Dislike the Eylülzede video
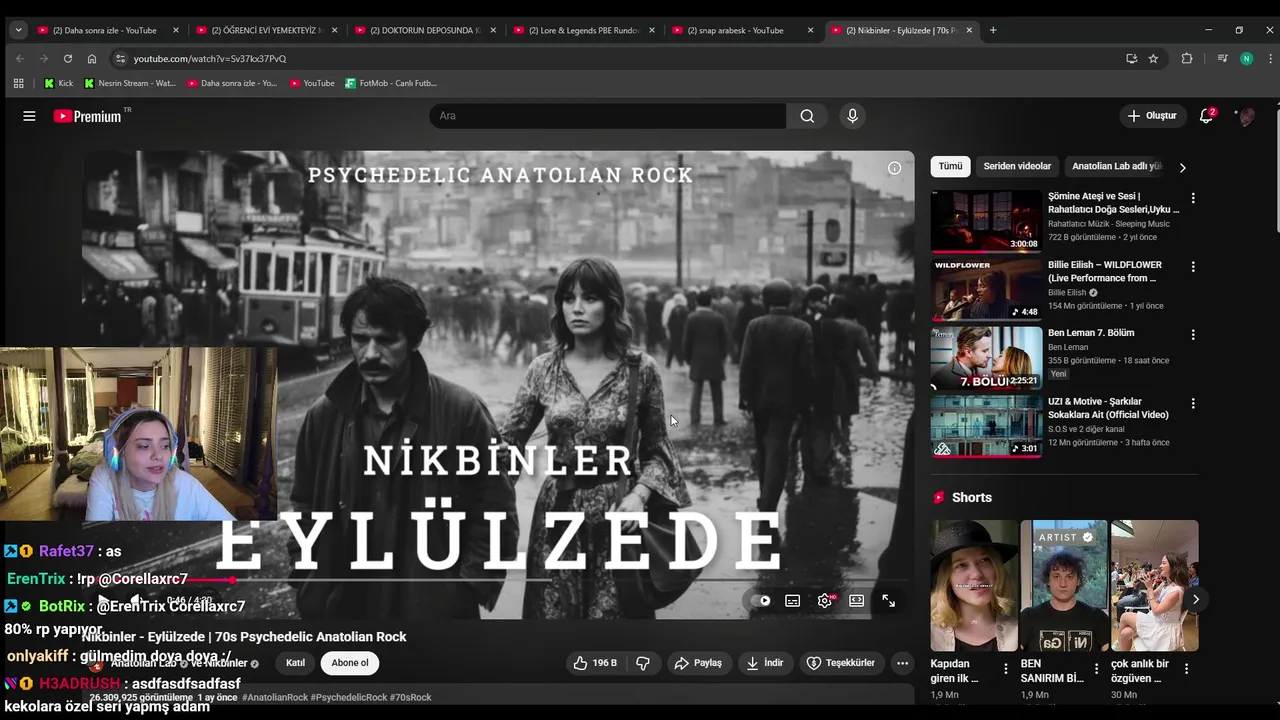This screenshot has width=1280, height=720. pyautogui.click(x=643, y=663)
